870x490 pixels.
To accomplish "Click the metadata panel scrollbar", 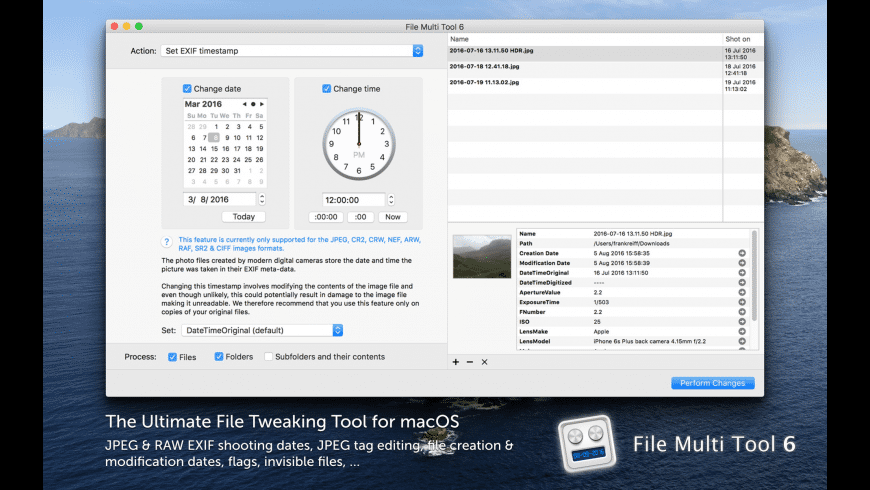I will click(x=754, y=276).
